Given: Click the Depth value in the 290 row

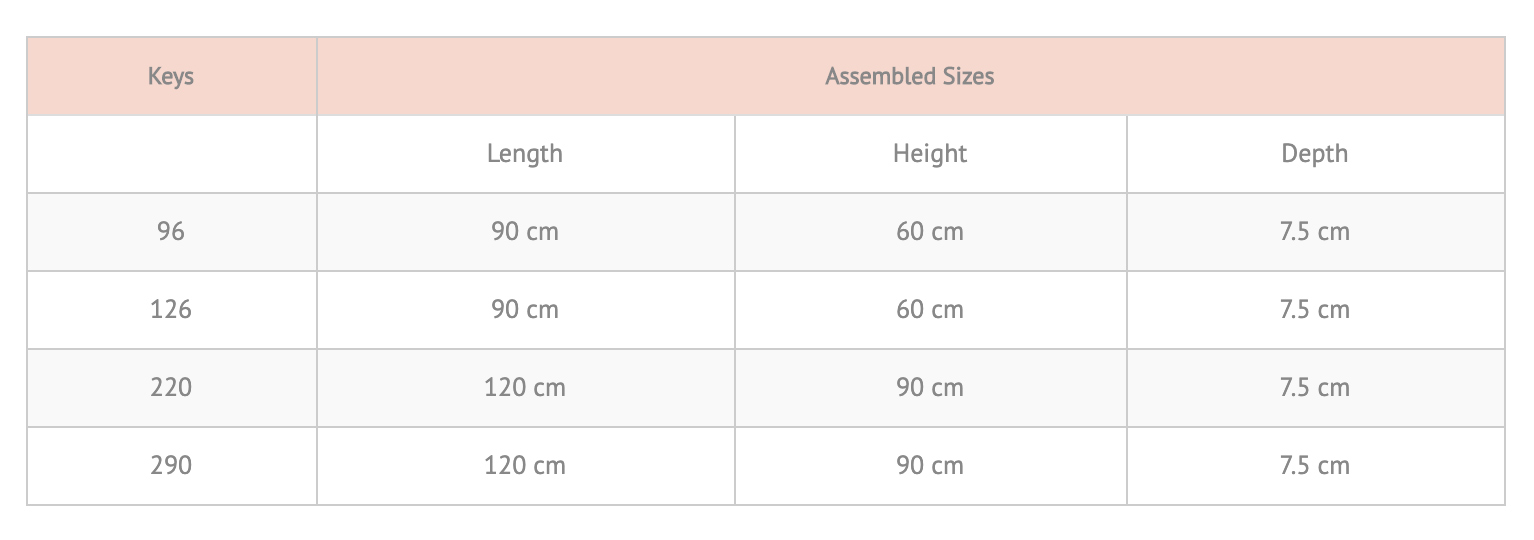Looking at the screenshot, I should click(1314, 465).
